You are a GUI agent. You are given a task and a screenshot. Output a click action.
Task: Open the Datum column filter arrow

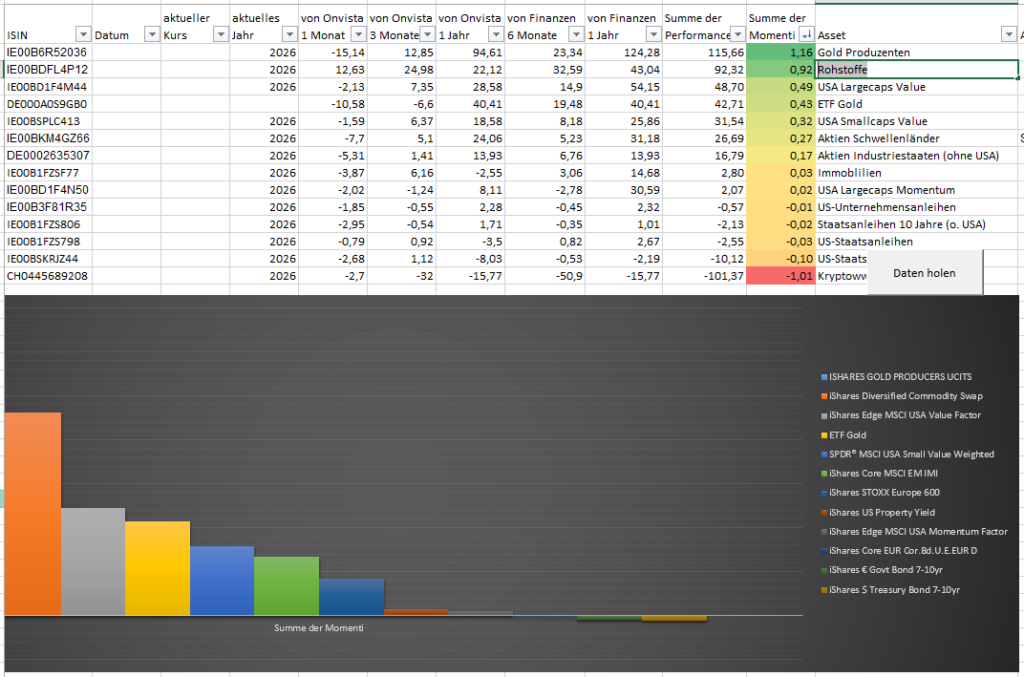click(151, 35)
